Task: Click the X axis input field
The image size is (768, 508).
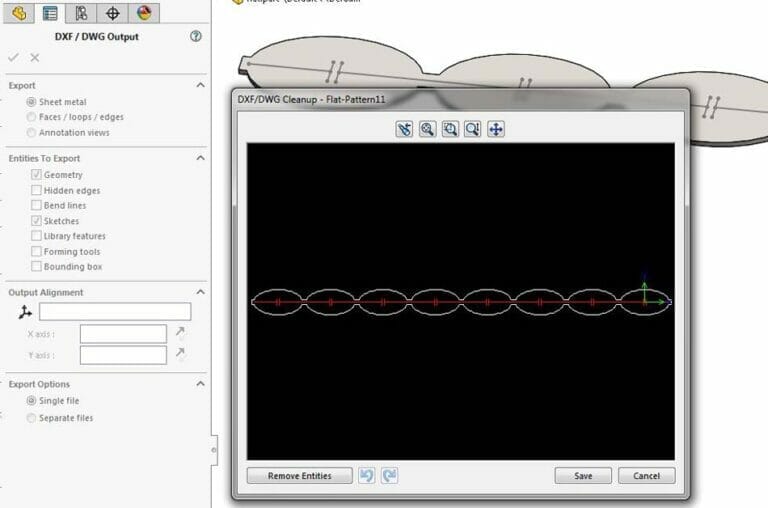Action: [x=123, y=334]
